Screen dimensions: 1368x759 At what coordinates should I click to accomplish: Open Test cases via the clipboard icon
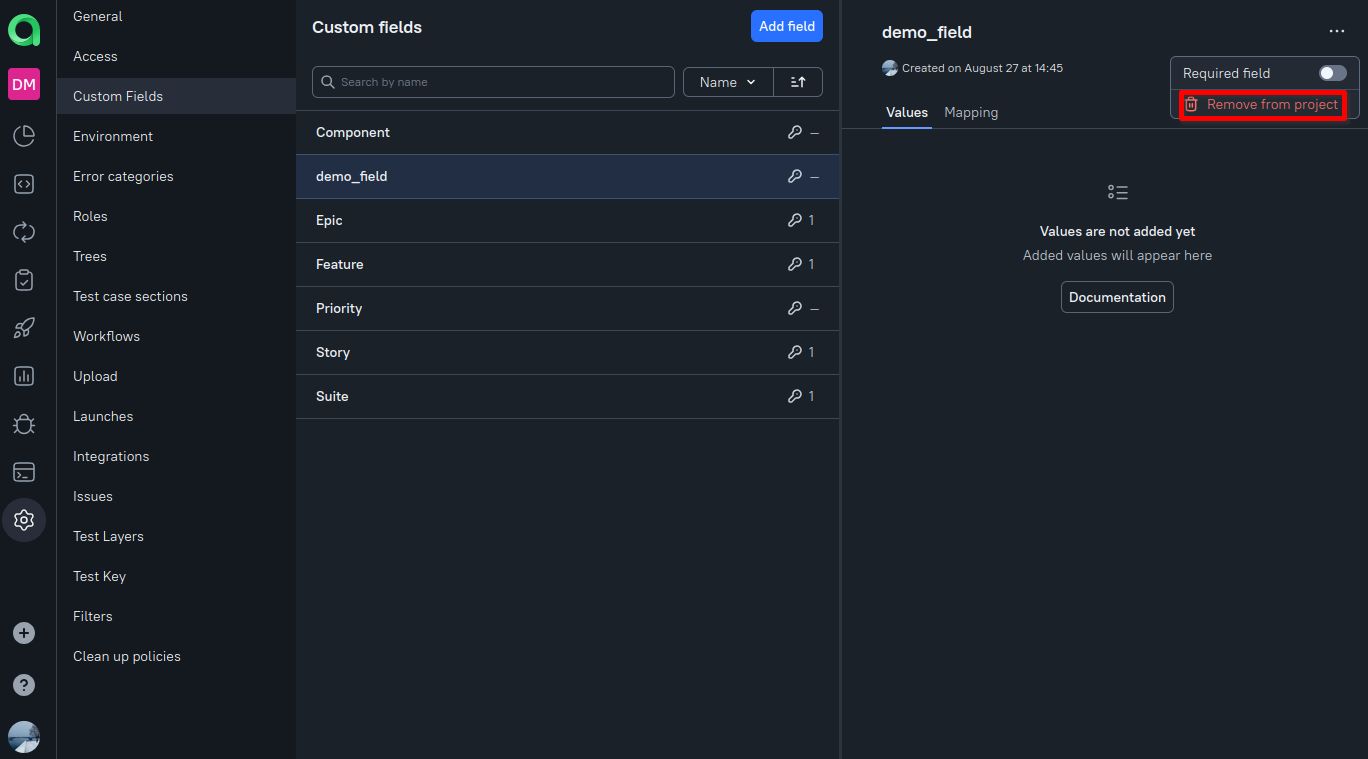(x=23, y=280)
